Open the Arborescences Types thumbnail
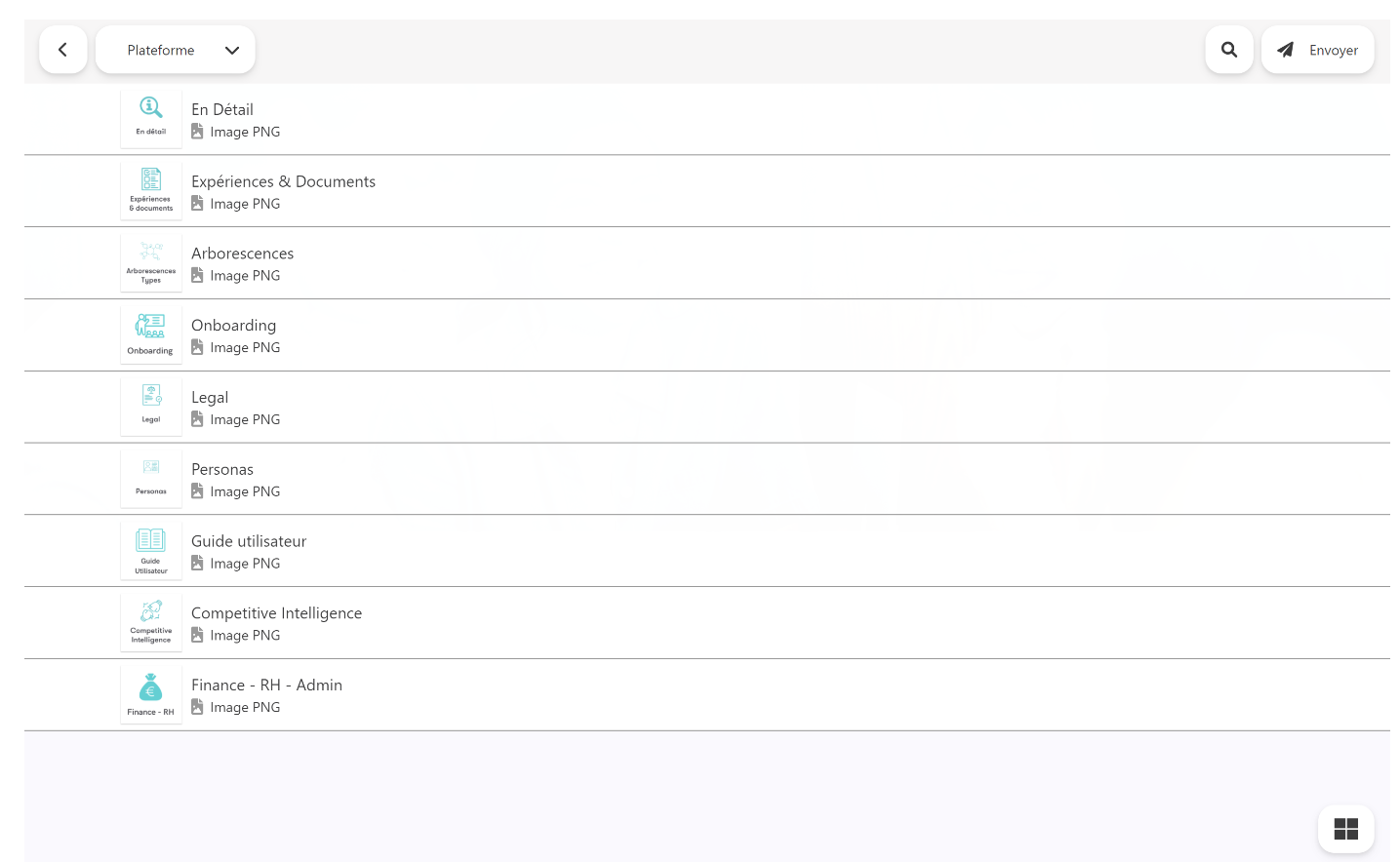Viewport: 1400px width, 862px height. pos(151,263)
